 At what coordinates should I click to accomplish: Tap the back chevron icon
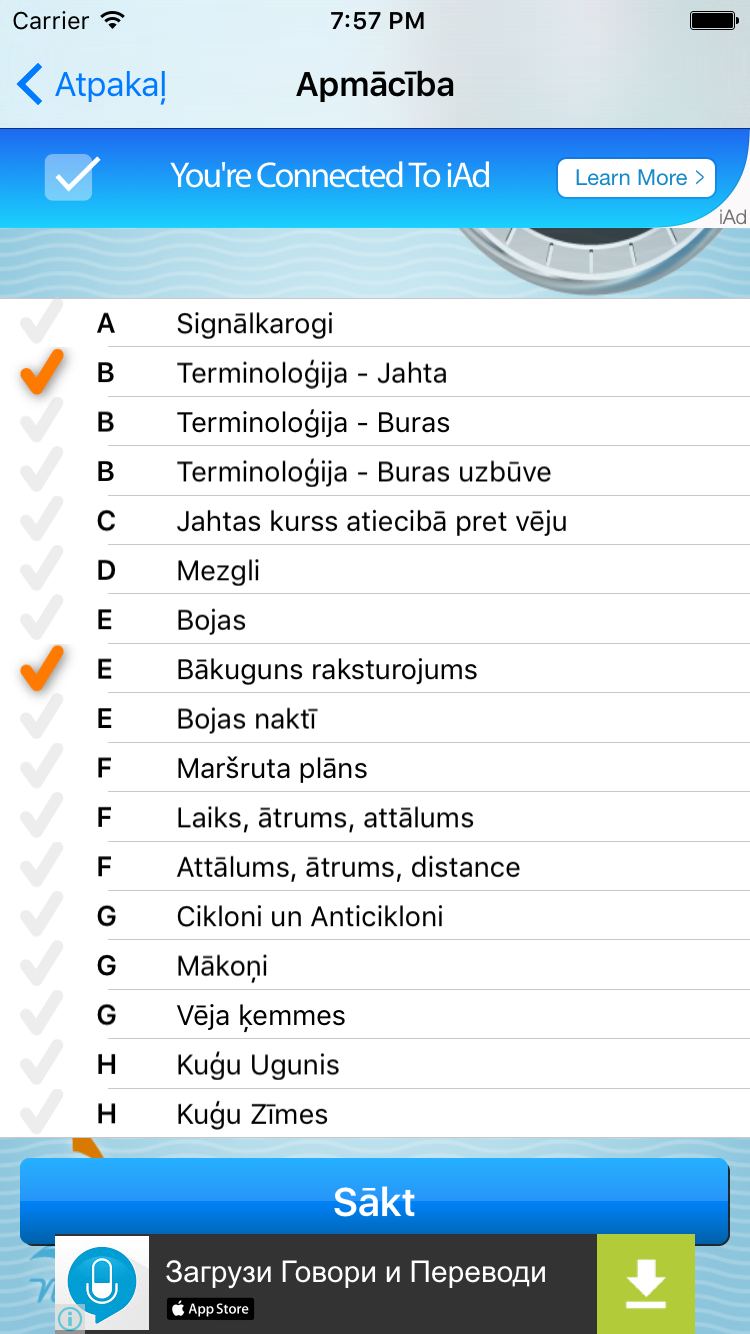coord(30,85)
